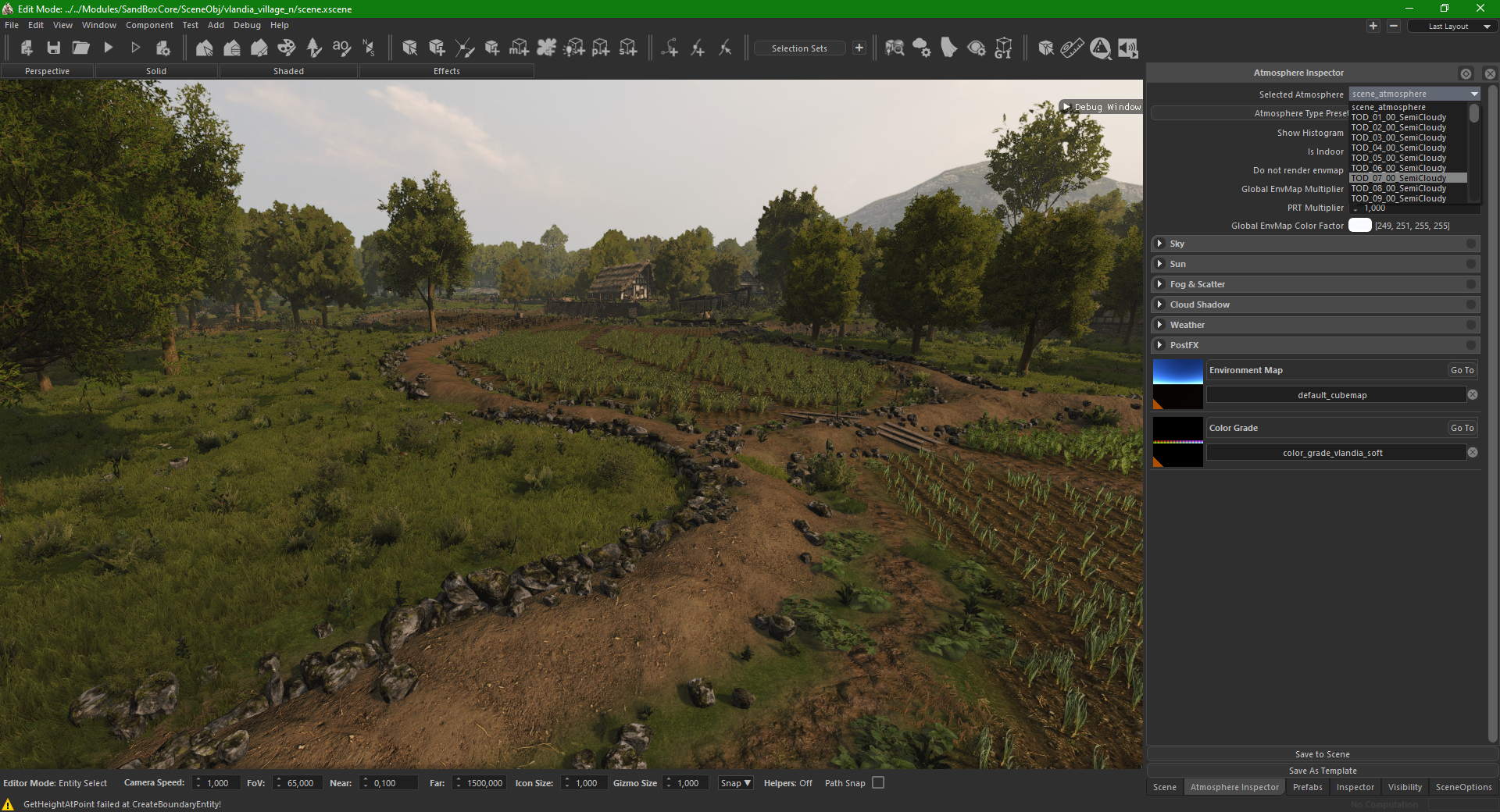
Task: Click the outlined play button icon
Action: coord(135,48)
